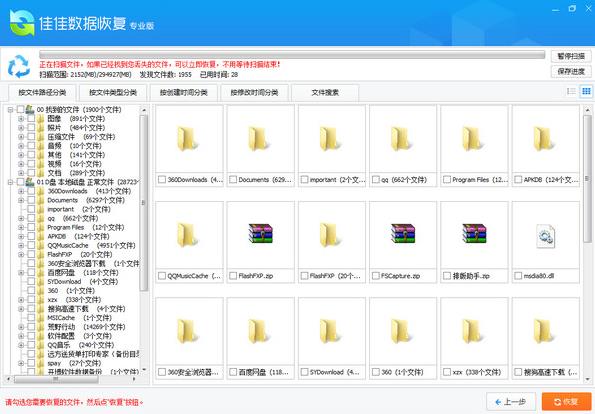
Task: Select the 排版助手.zip archive icon
Action: tap(474, 233)
